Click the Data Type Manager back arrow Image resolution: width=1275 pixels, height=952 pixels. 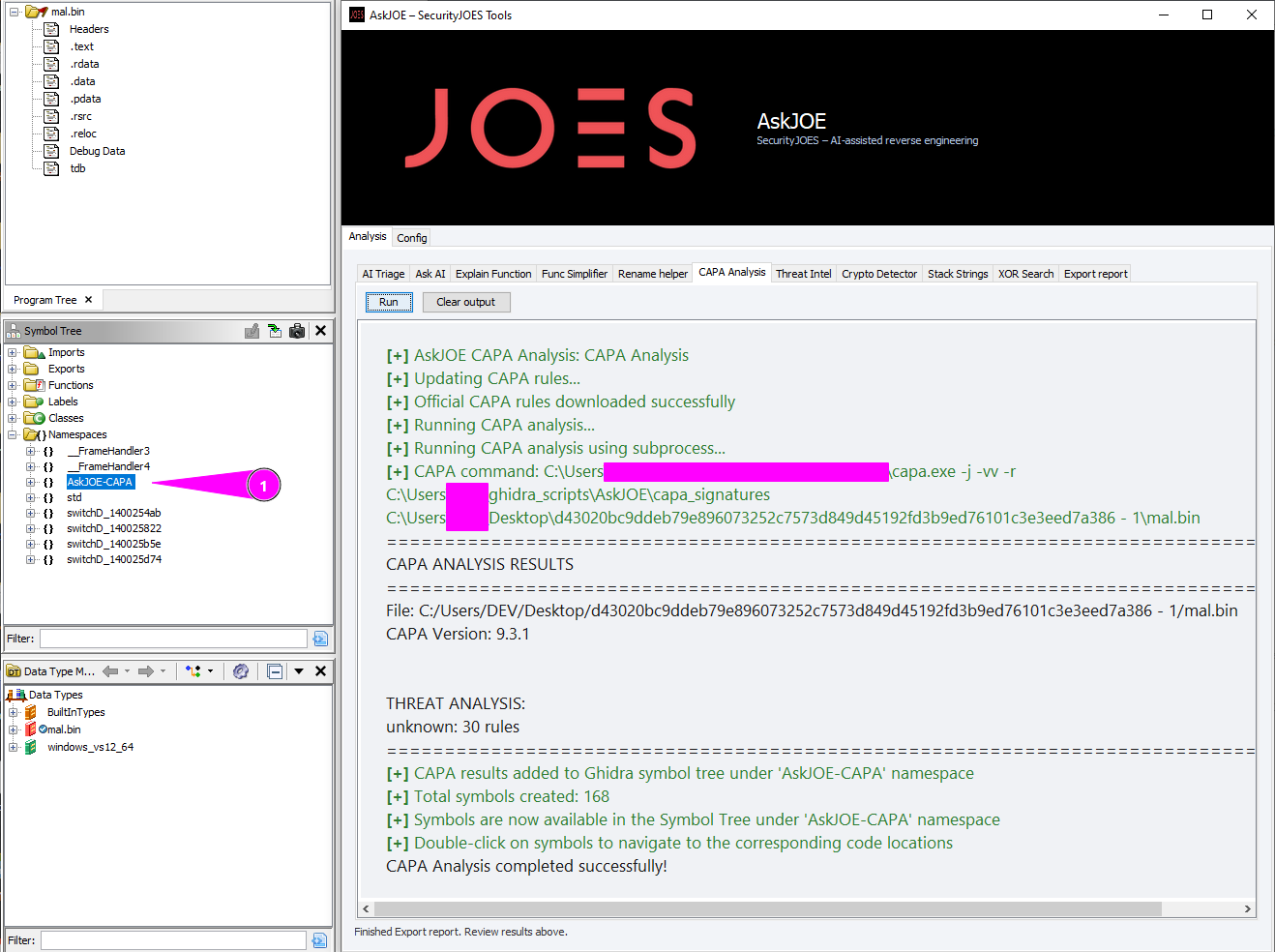[x=110, y=671]
